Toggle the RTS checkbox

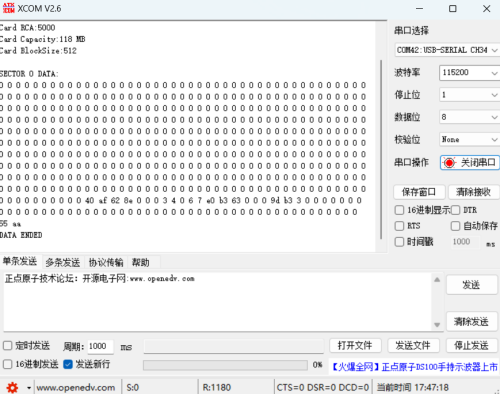coord(399,226)
